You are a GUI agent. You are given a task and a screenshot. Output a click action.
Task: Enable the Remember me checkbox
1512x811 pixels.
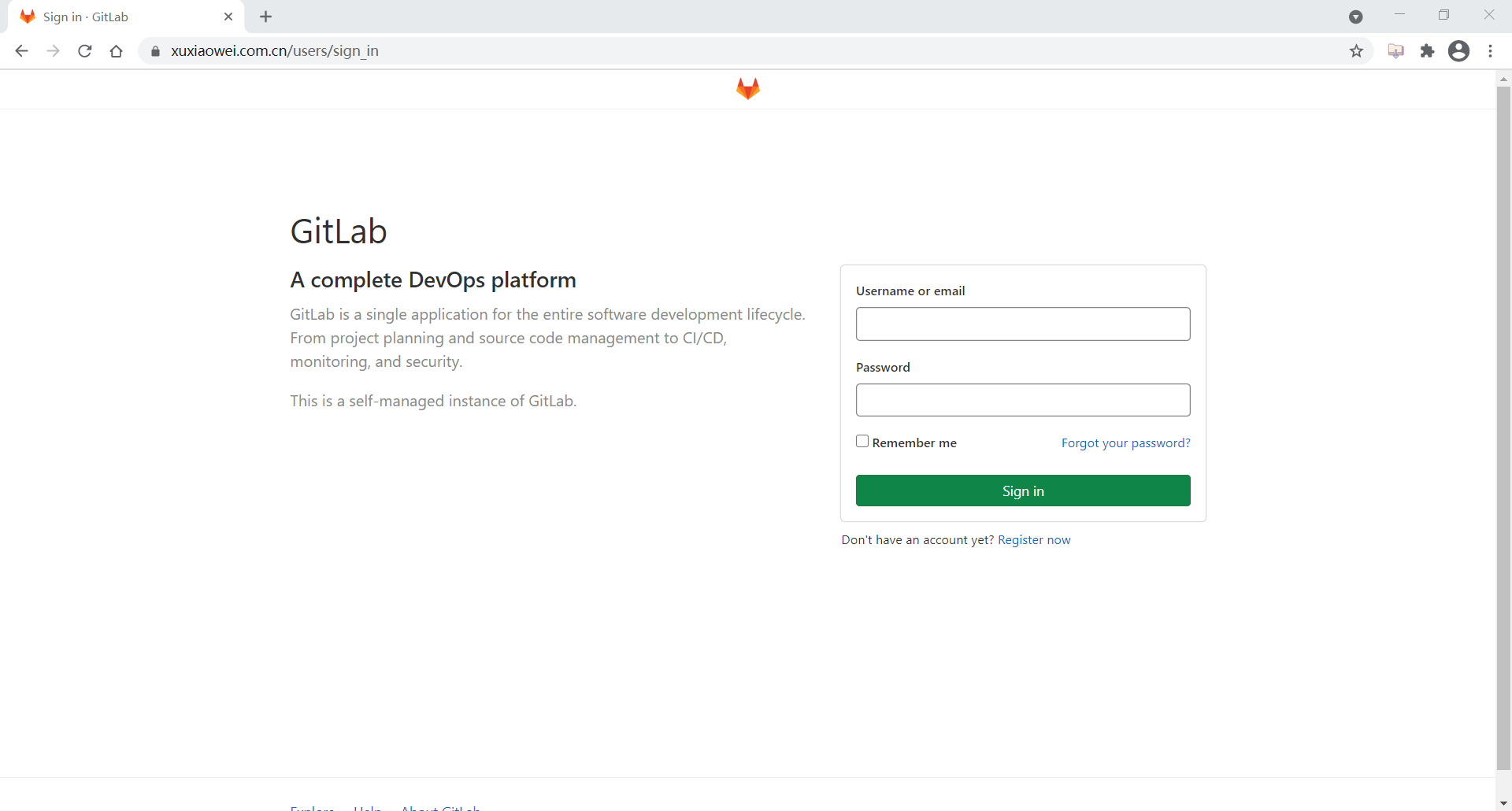863,442
